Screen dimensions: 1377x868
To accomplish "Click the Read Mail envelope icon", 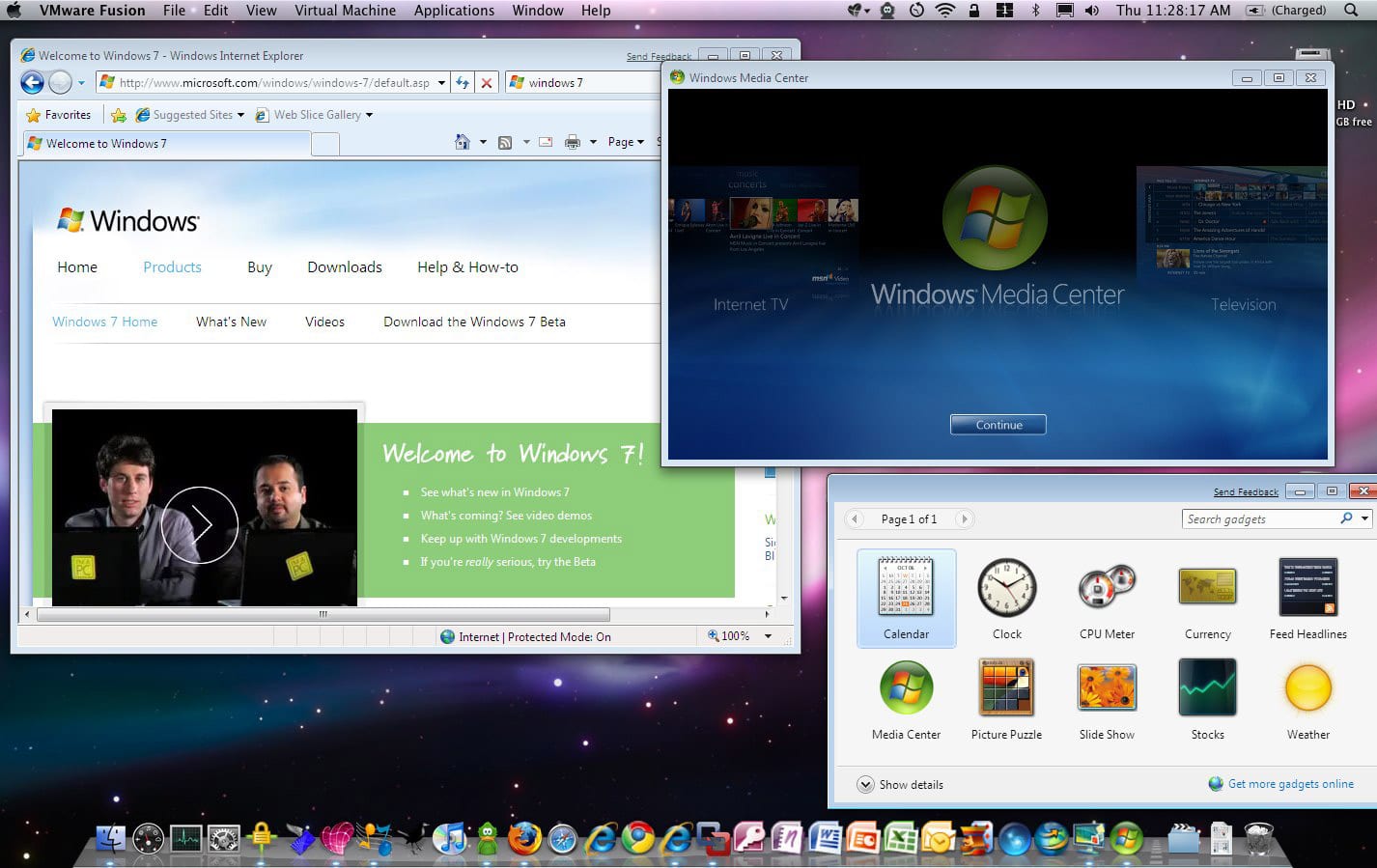I will click(546, 142).
